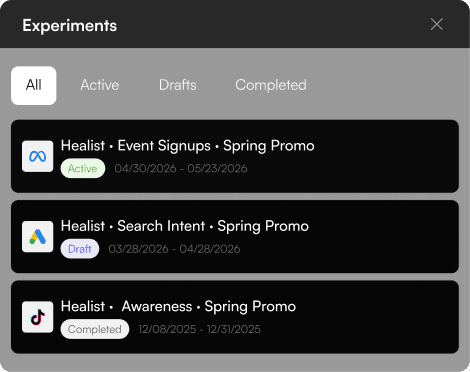Open the Completed tab
Screen dimensions: 470x372
271,85
